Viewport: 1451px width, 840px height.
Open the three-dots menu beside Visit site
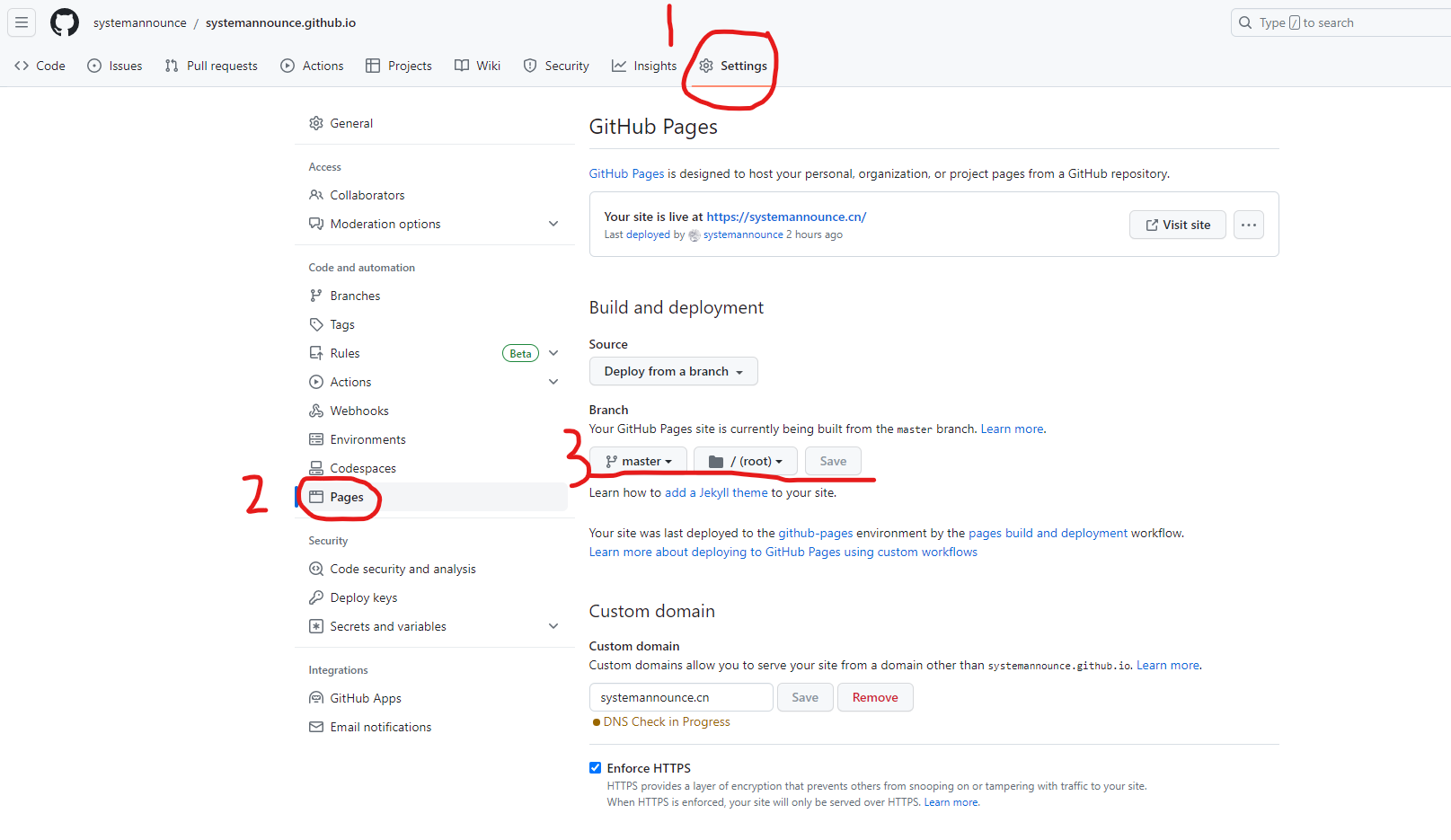tap(1249, 225)
